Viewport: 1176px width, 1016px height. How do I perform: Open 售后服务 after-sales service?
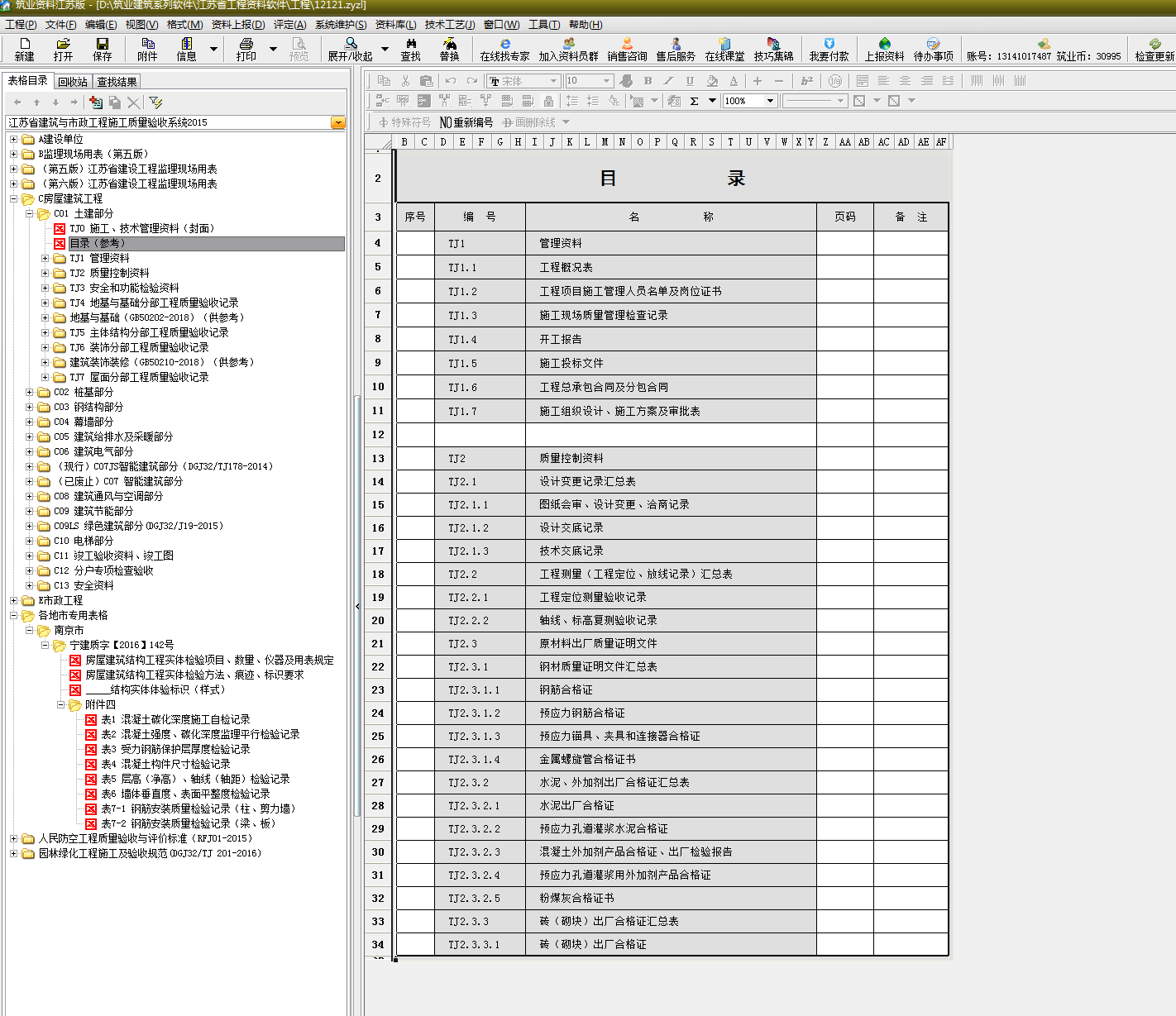(676, 49)
